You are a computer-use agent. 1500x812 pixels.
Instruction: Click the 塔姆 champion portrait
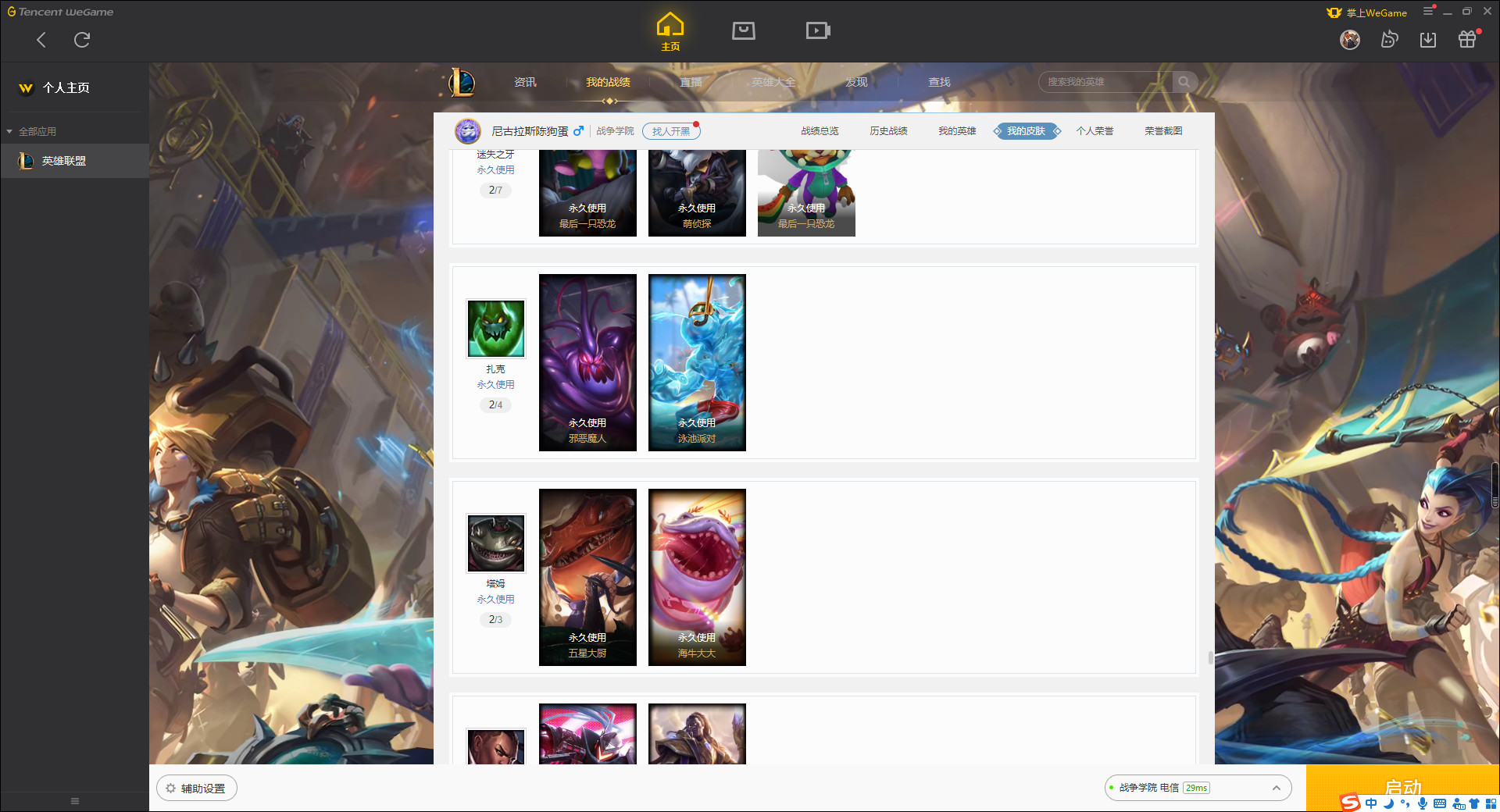coord(496,543)
